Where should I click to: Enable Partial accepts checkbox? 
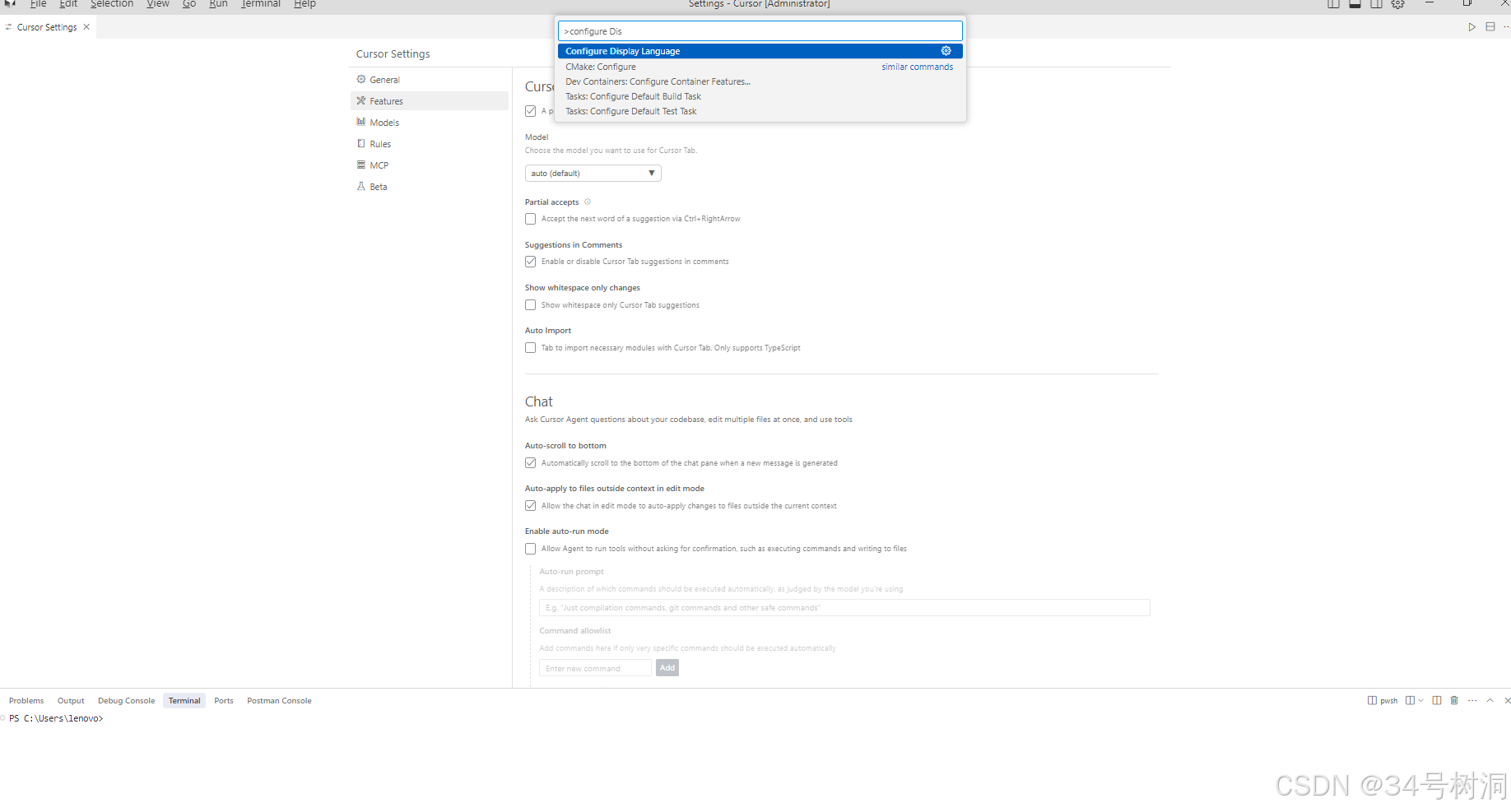pos(531,219)
